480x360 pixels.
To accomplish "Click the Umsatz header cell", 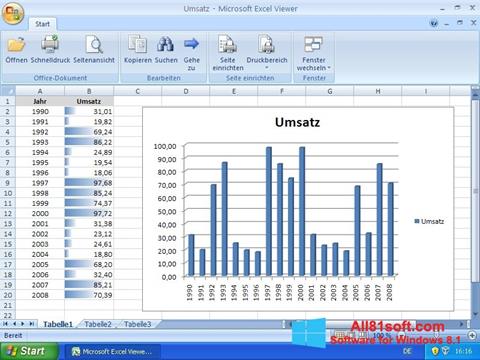I will pos(89,101).
